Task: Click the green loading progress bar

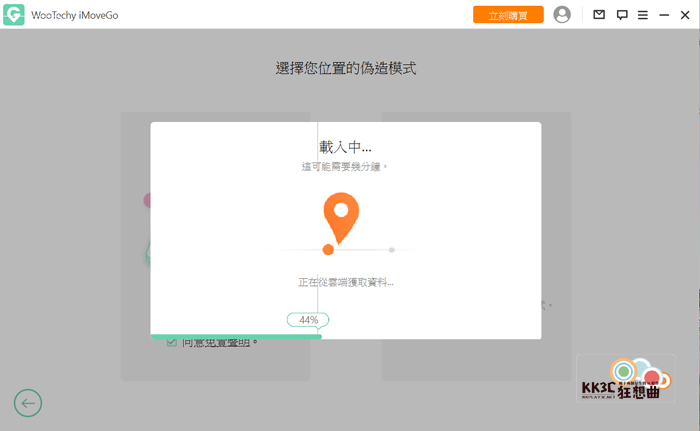Action: click(236, 336)
